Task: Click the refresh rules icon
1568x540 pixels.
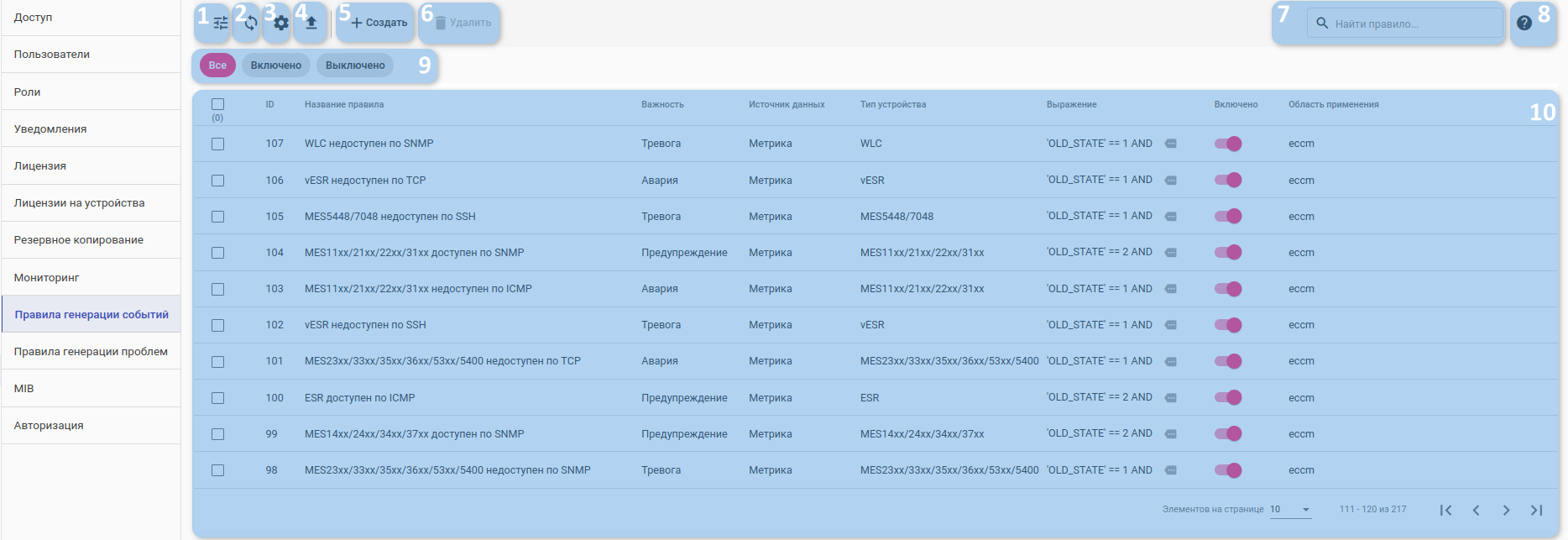Action: point(251,24)
